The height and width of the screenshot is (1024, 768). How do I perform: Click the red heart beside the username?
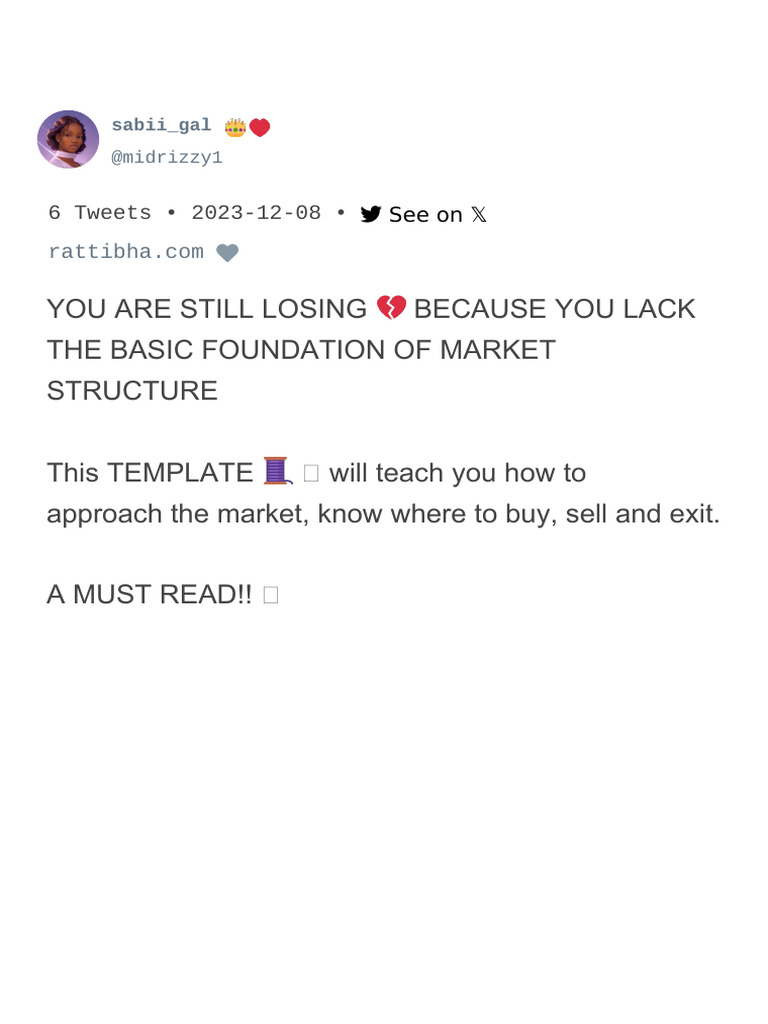260,127
